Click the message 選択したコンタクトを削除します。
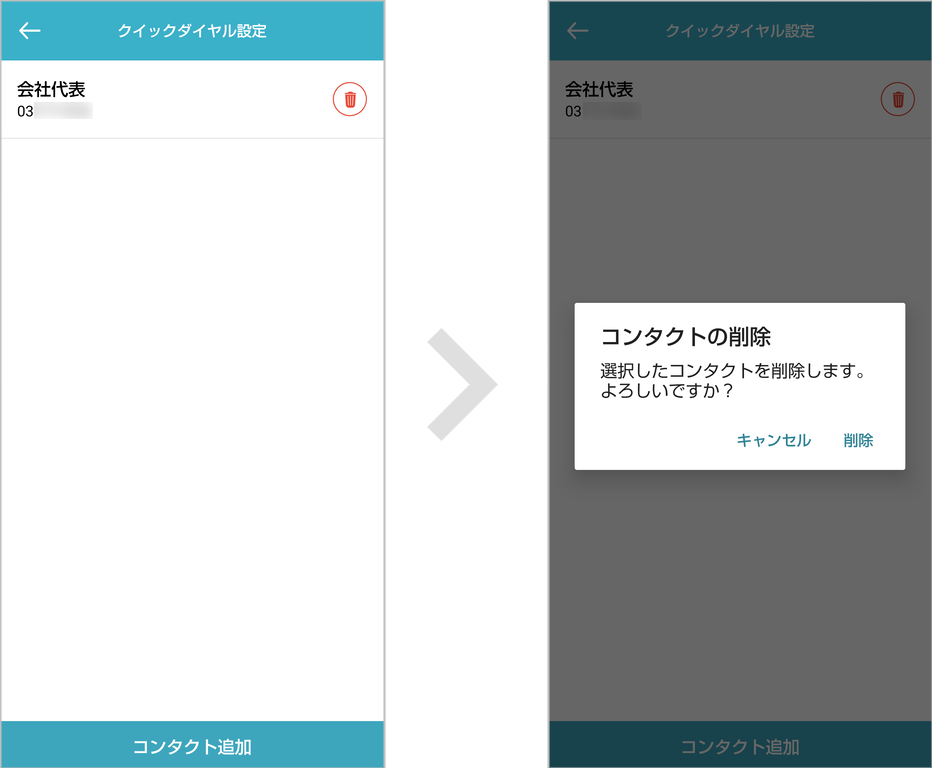932x768 pixels. coord(733,371)
